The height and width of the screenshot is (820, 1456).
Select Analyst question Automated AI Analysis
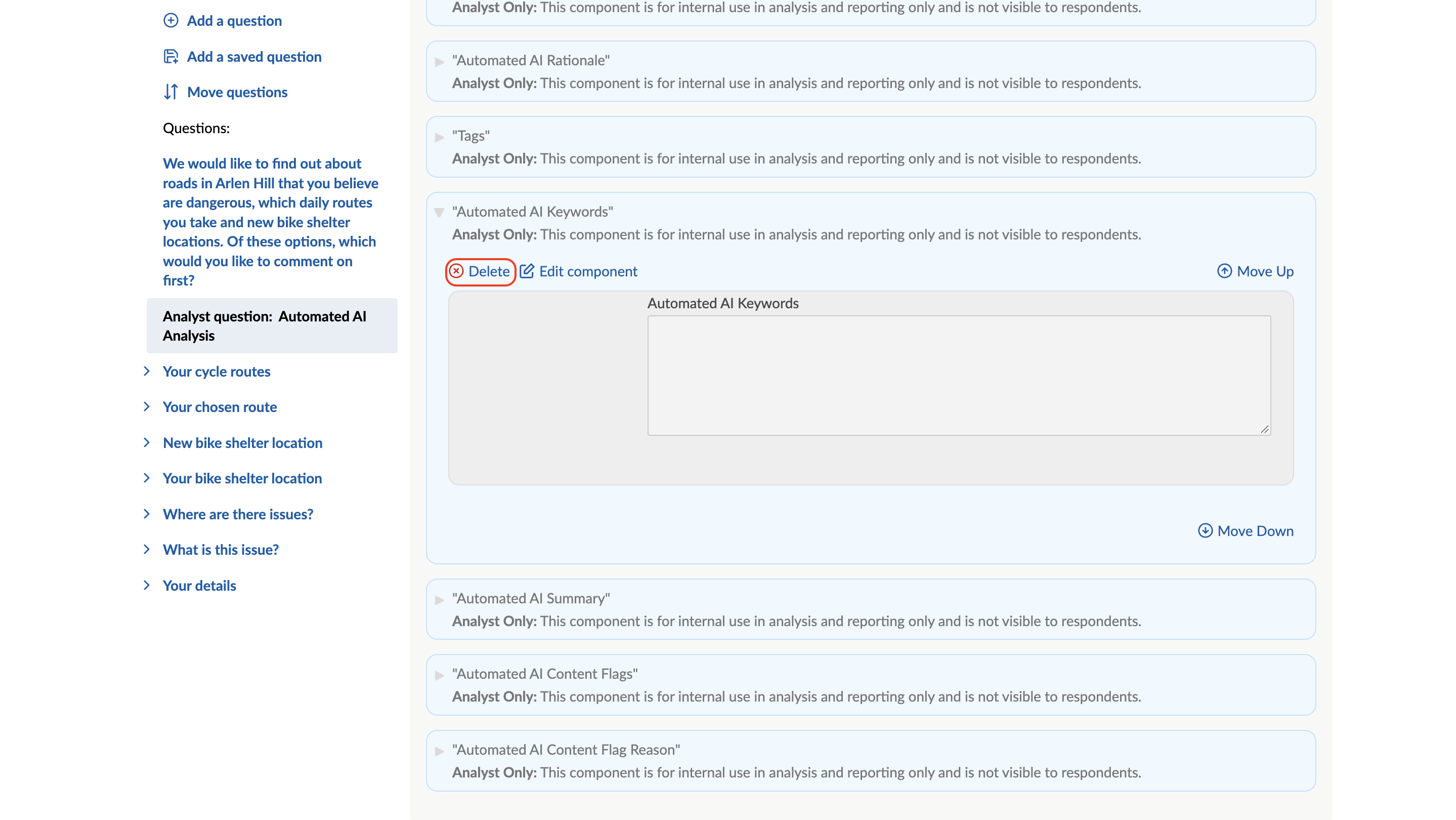(x=272, y=326)
